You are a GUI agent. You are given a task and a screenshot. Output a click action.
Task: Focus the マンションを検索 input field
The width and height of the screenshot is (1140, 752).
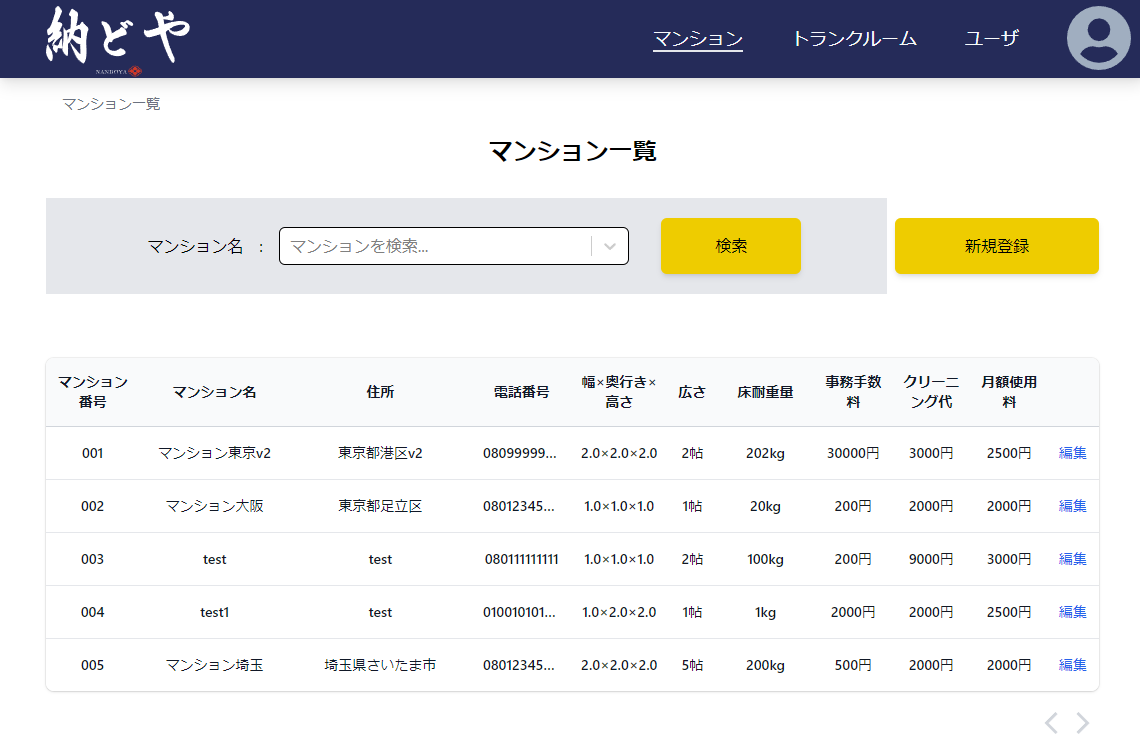pos(435,246)
